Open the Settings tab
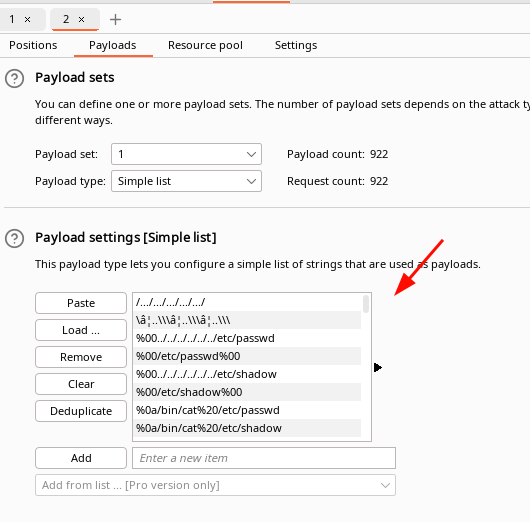 tap(296, 45)
